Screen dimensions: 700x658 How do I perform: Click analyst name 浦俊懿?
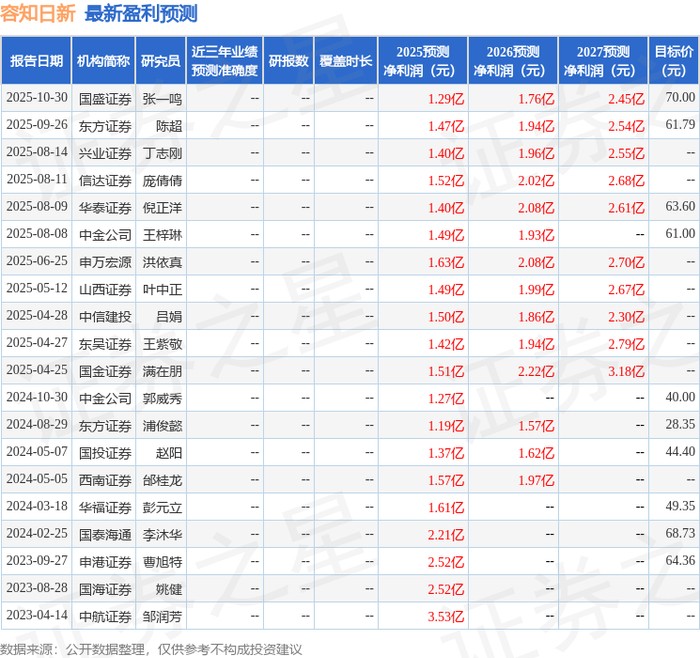[162, 425]
